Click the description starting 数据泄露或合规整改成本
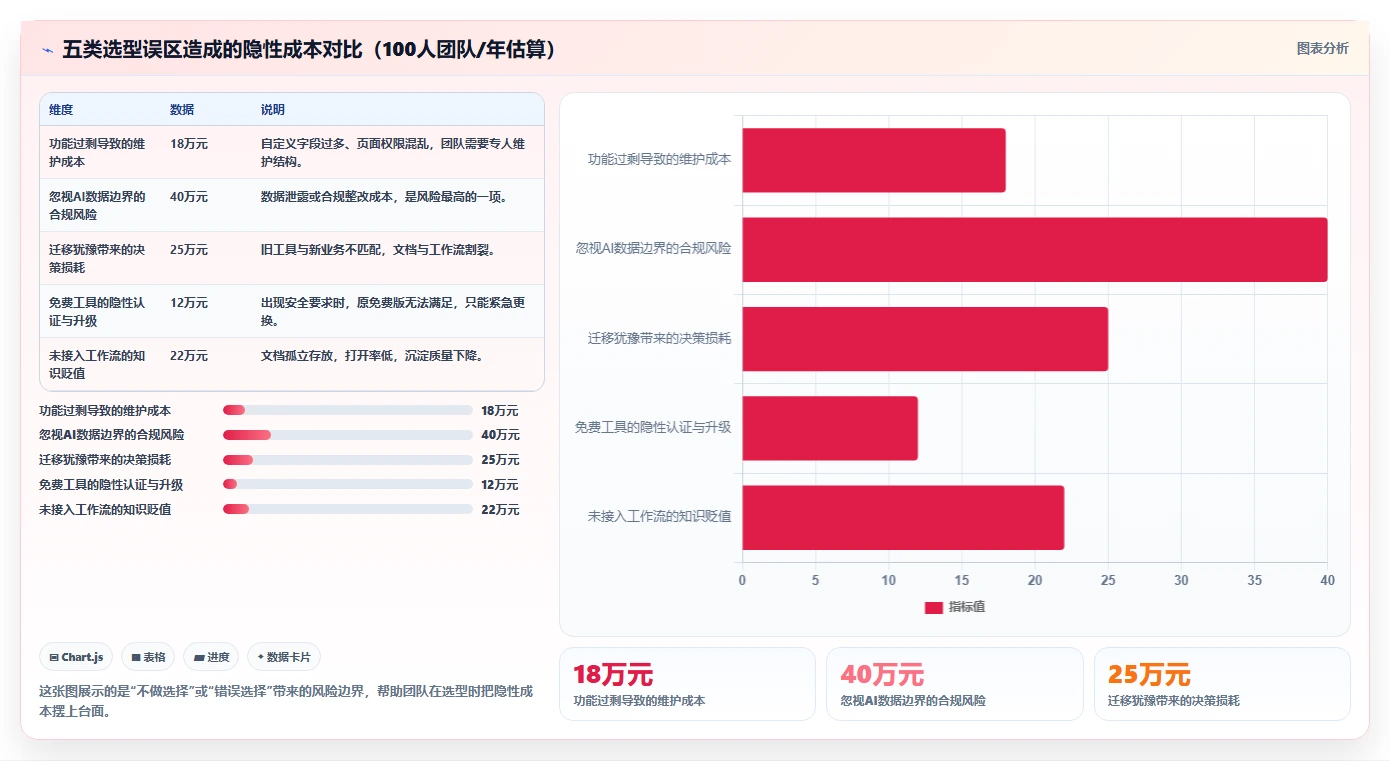 pos(384,197)
